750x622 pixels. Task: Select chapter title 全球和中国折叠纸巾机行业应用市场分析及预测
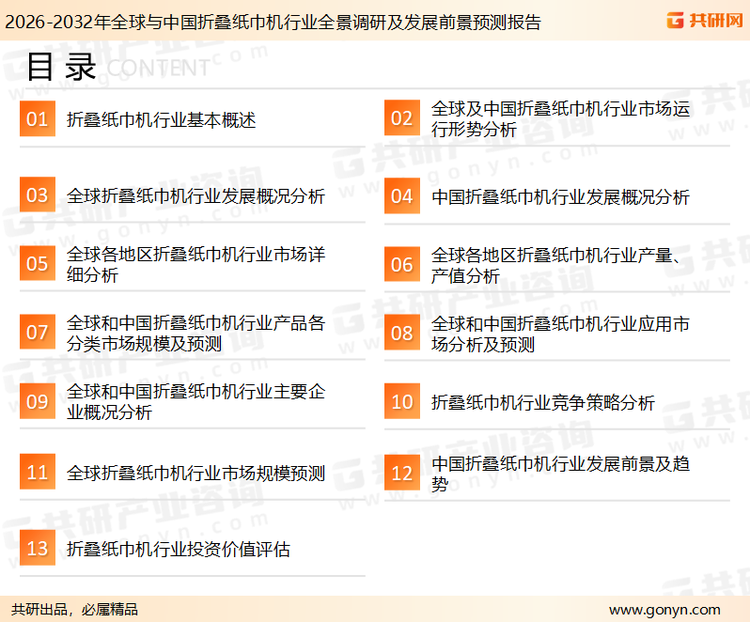pos(561,334)
